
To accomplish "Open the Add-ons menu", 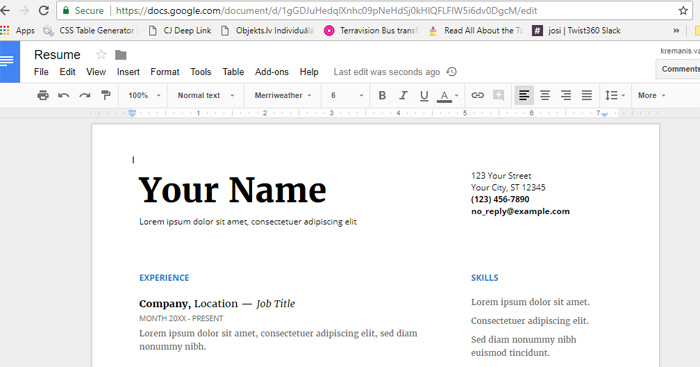I will [272, 72].
